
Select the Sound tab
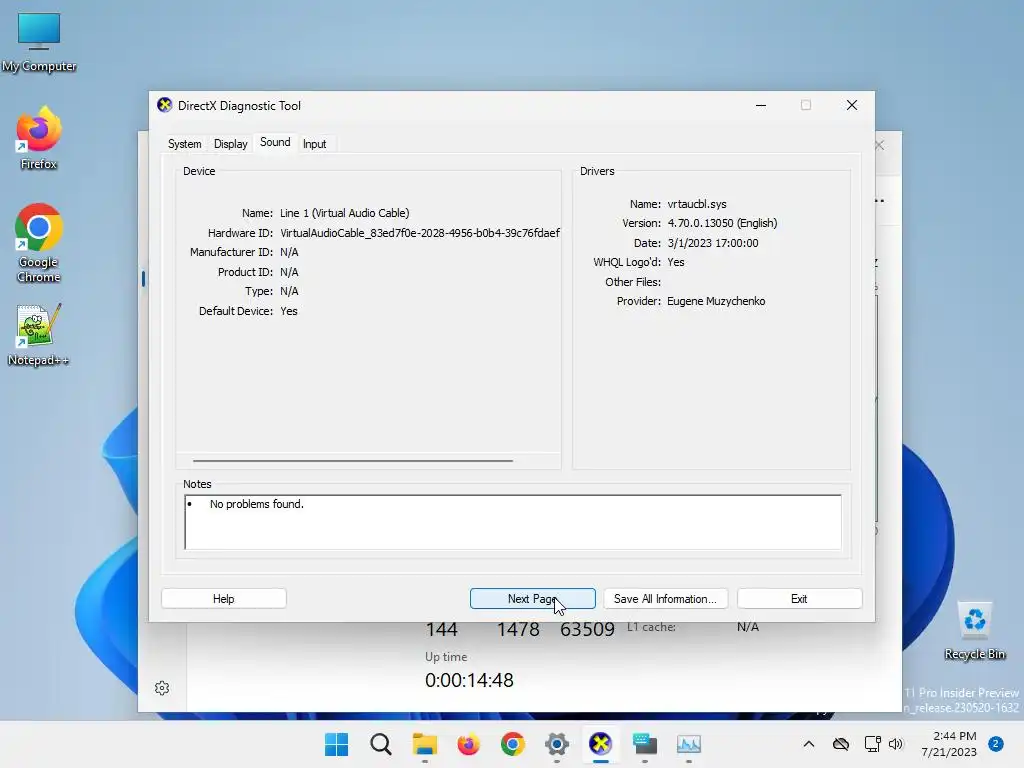pos(275,142)
